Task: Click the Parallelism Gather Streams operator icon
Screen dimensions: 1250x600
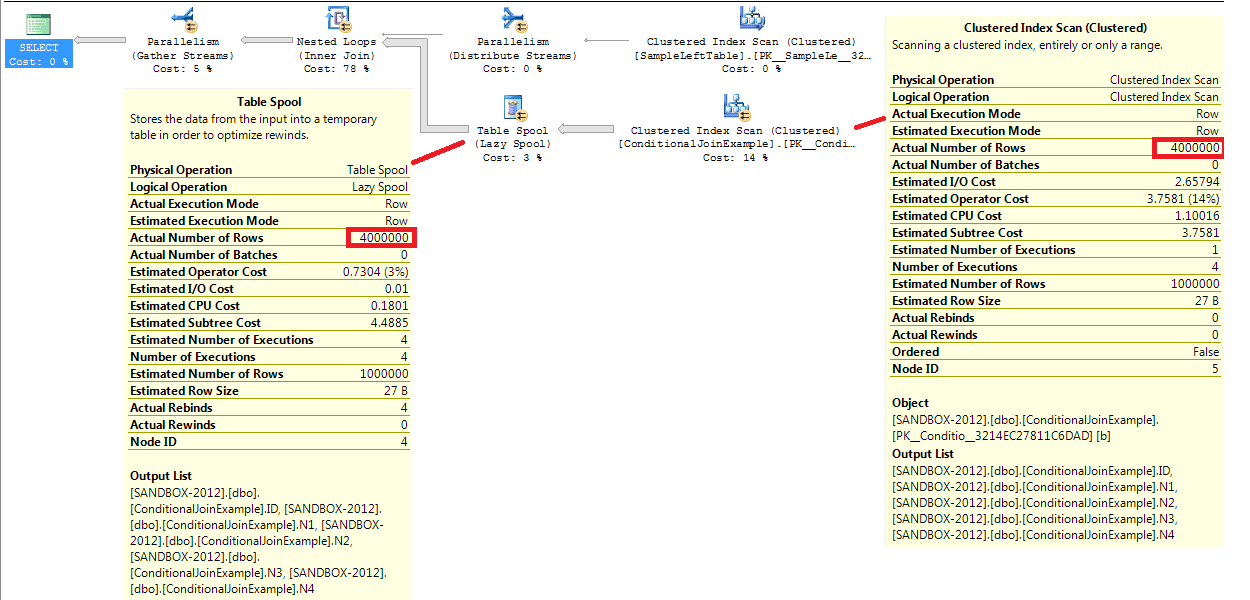Action: (183, 19)
